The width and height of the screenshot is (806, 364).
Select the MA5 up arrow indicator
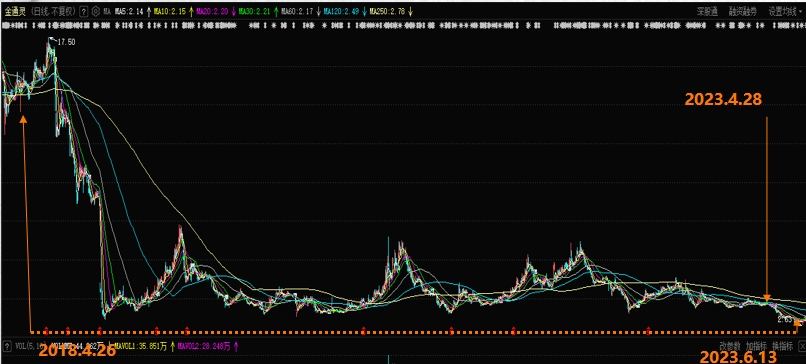[x=149, y=11]
